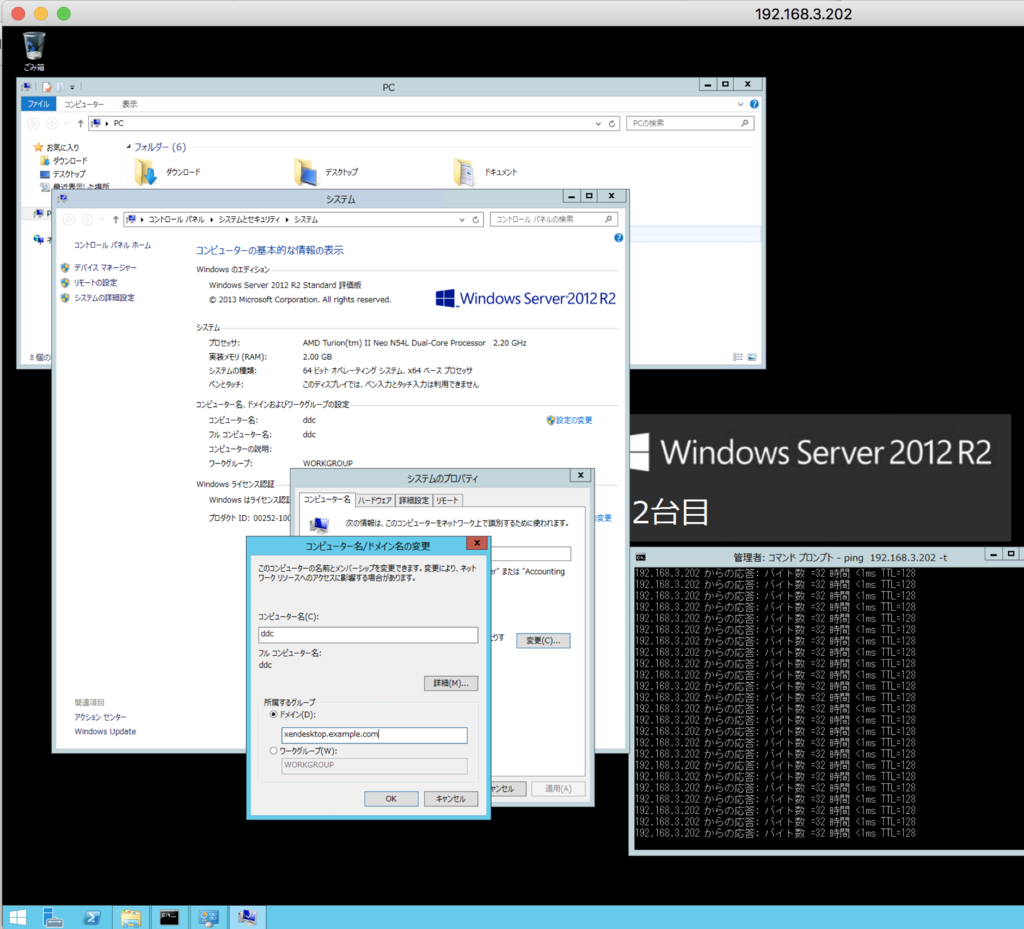Click コントロール パネル in the breadcrumb
Screen dimensions: 1024x929
pyautogui.click(x=176, y=219)
